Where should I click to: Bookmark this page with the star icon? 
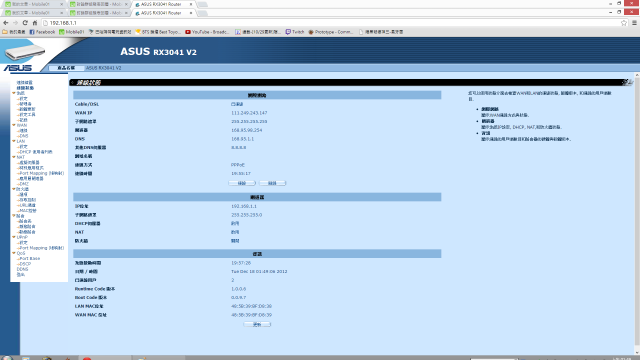click(624, 23)
